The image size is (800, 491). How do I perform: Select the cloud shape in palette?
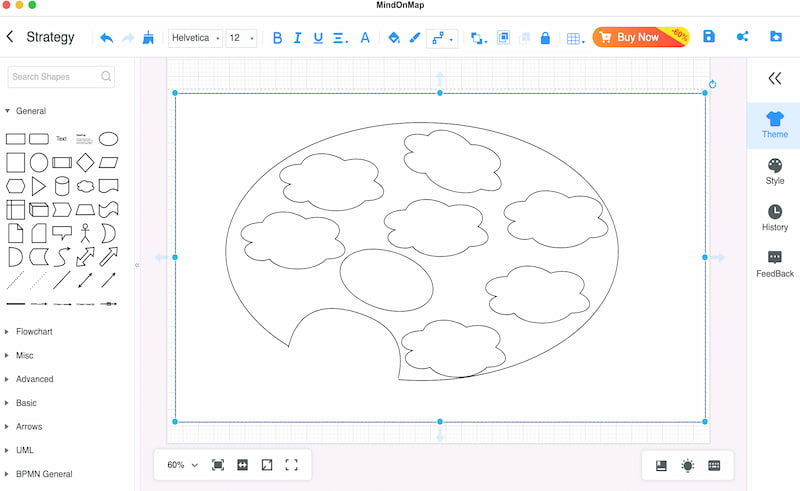[85, 186]
